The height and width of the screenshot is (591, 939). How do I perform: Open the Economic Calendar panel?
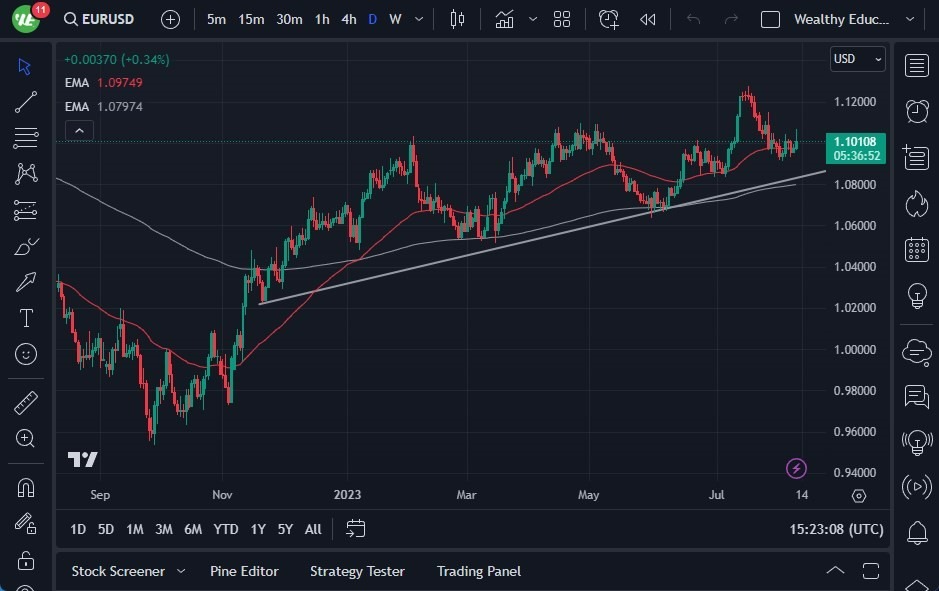pyautogui.click(x=917, y=249)
